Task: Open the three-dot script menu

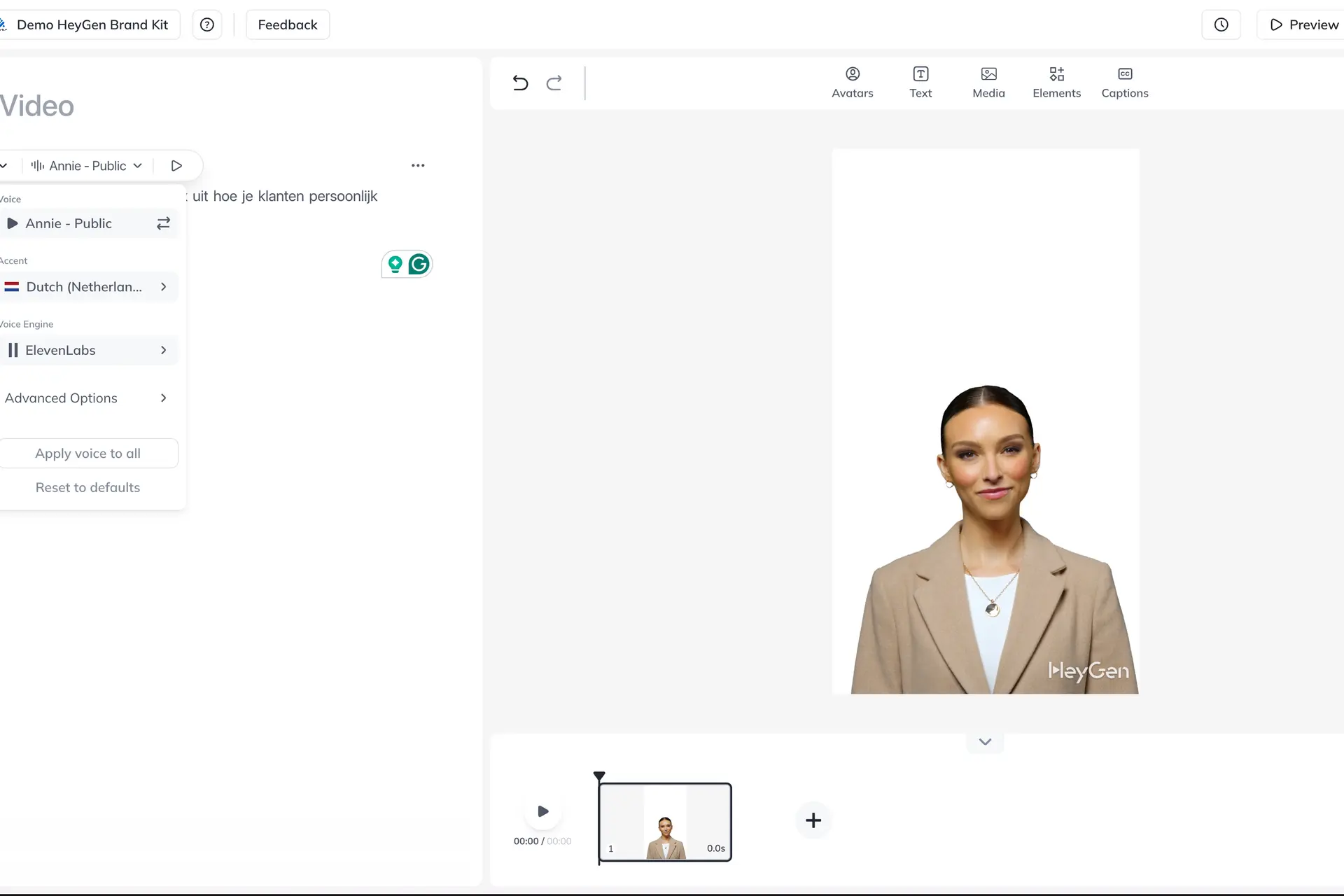Action: click(x=418, y=165)
